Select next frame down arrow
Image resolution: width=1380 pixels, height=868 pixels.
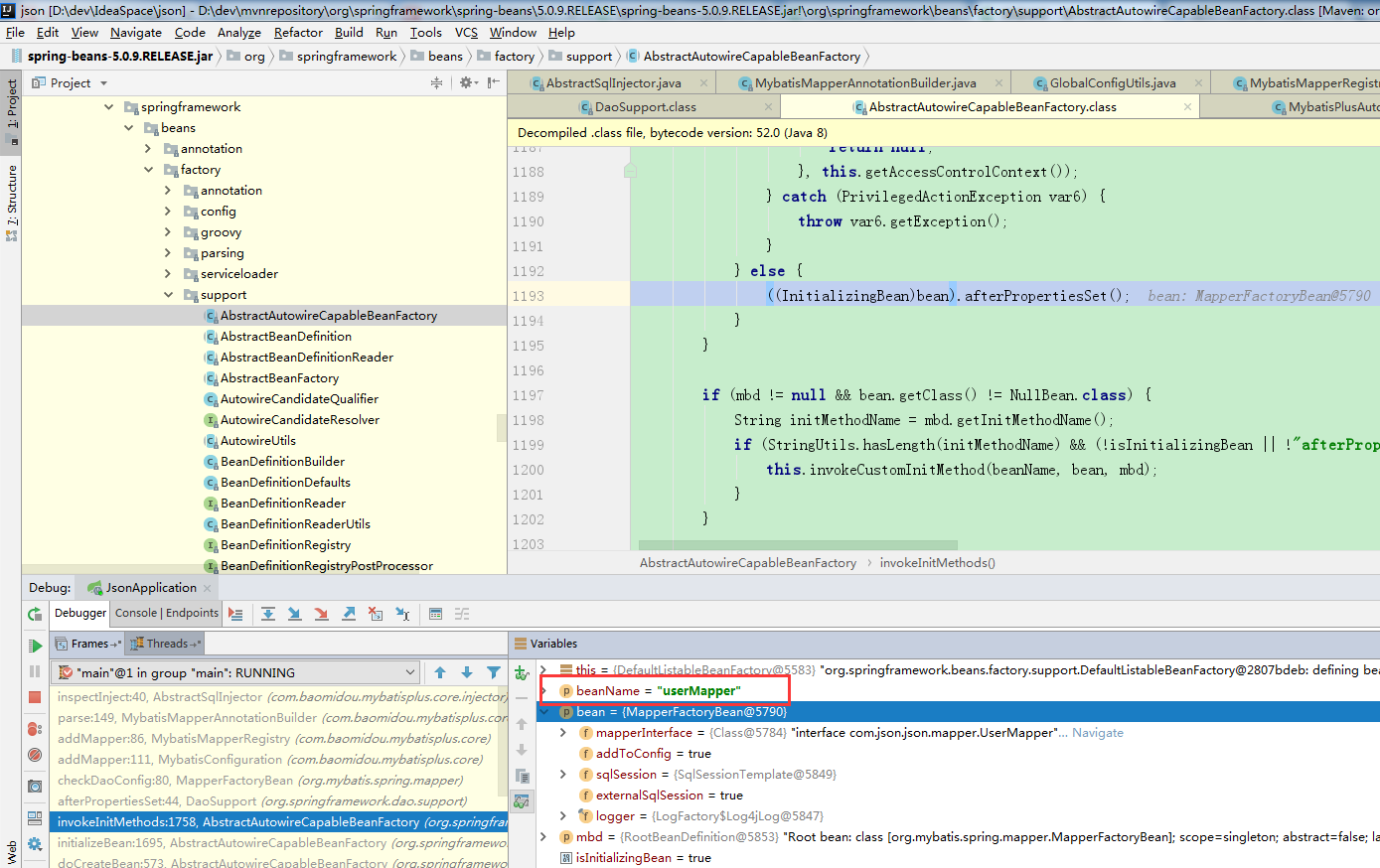467,672
